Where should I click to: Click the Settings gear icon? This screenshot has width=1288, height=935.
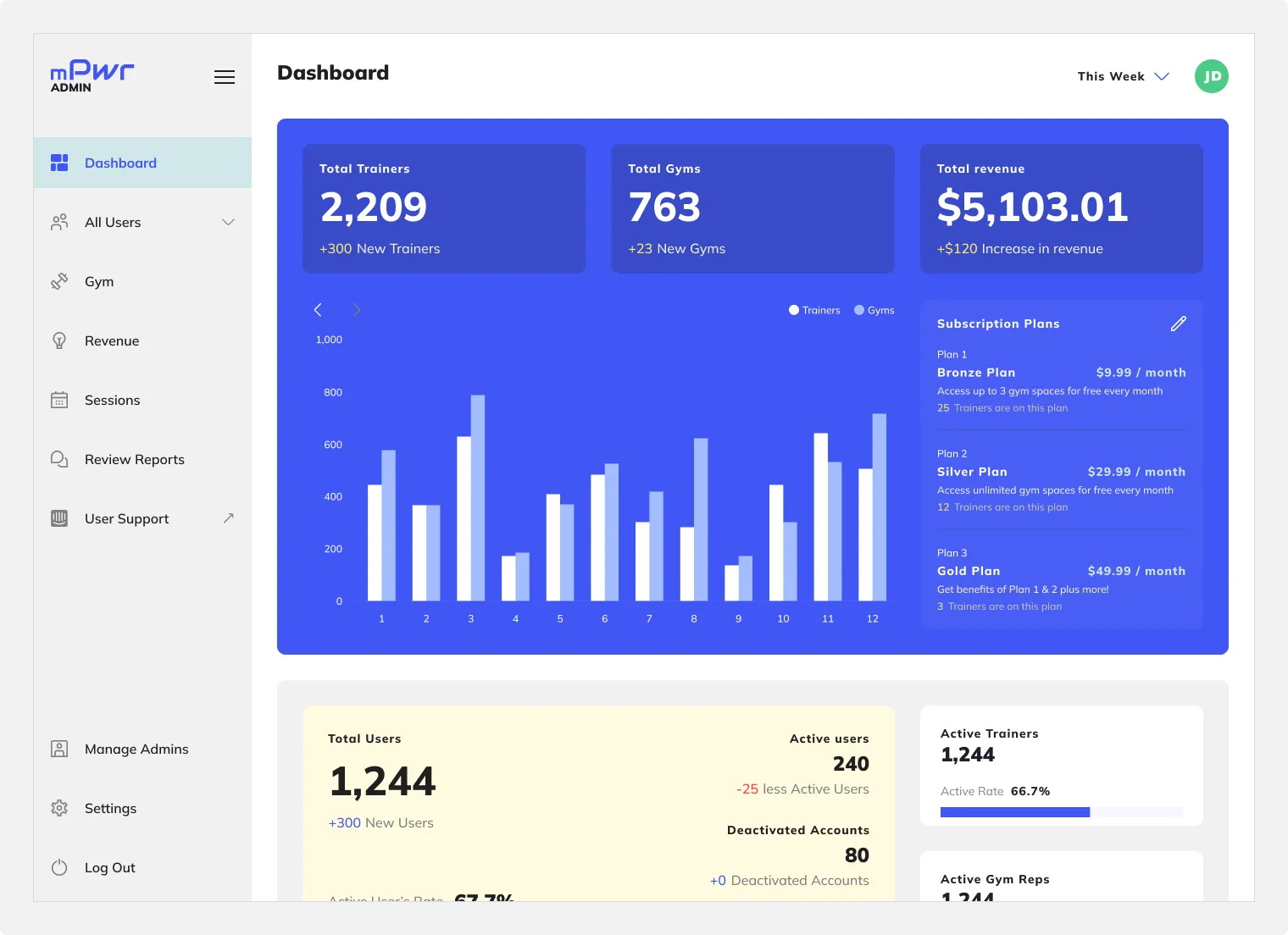coord(59,808)
